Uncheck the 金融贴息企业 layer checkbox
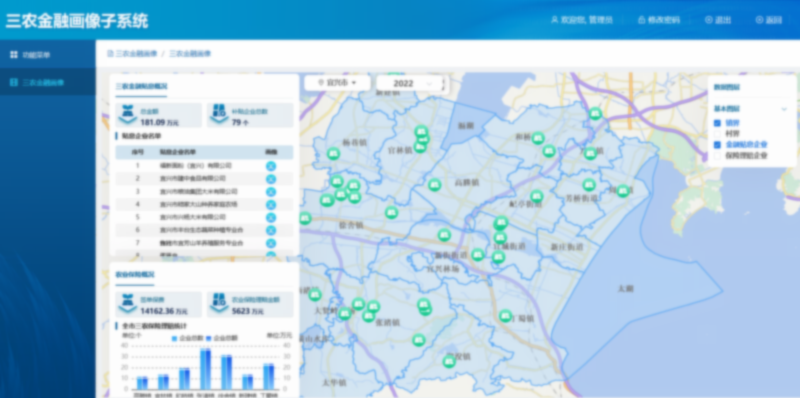The width and height of the screenshot is (800, 398). click(717, 145)
